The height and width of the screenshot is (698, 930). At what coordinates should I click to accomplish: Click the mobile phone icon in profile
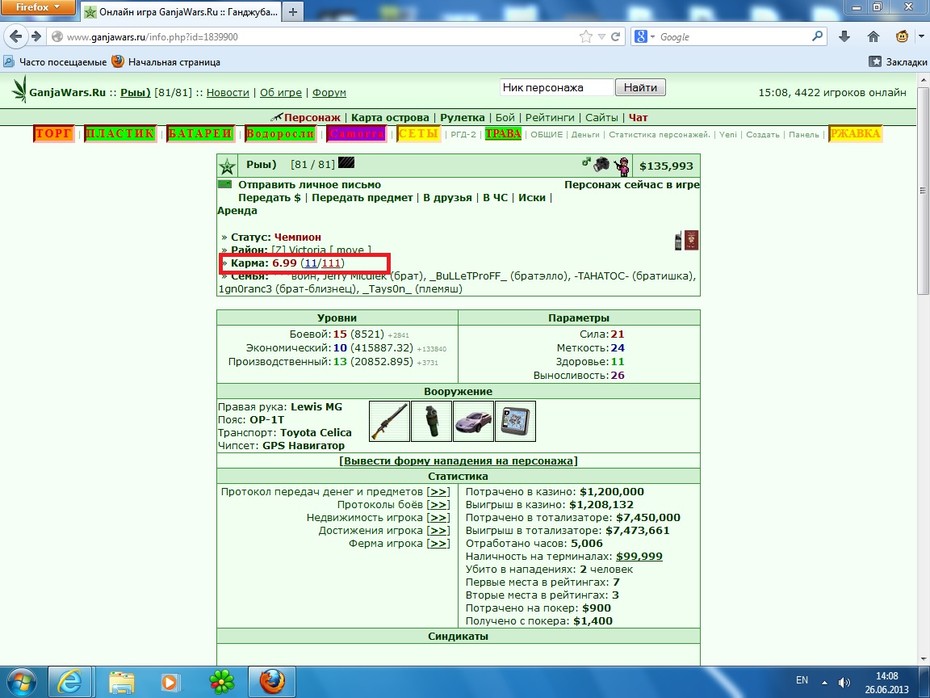coord(678,241)
